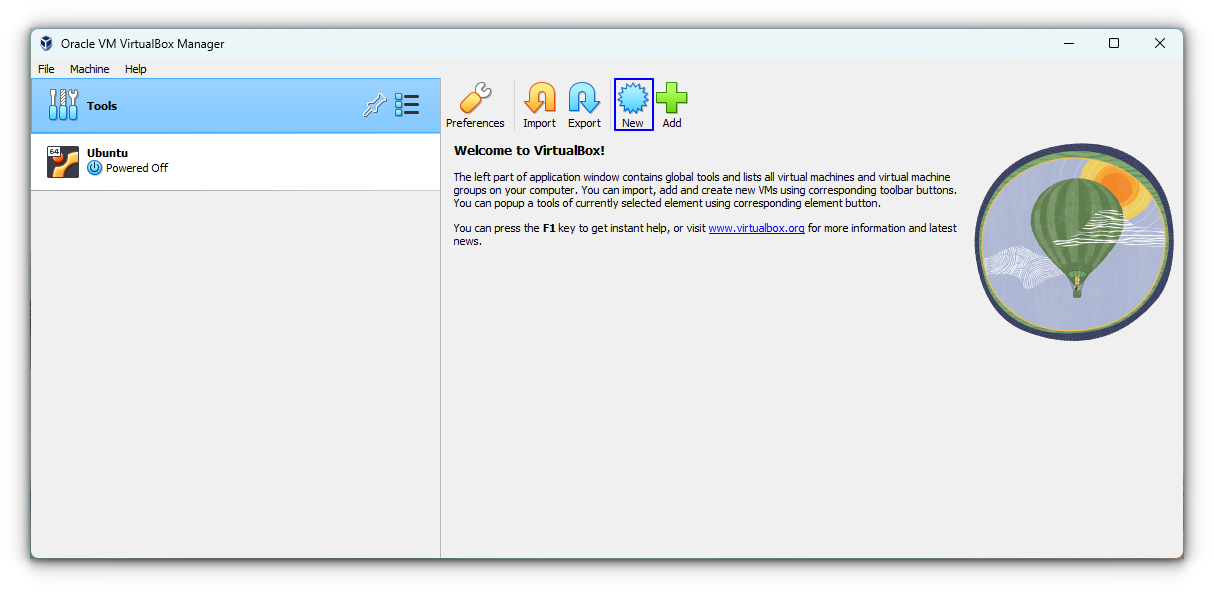Click the Welcome to VirtualBox! heading
This screenshot has height=591, width=1214.
tap(529, 151)
